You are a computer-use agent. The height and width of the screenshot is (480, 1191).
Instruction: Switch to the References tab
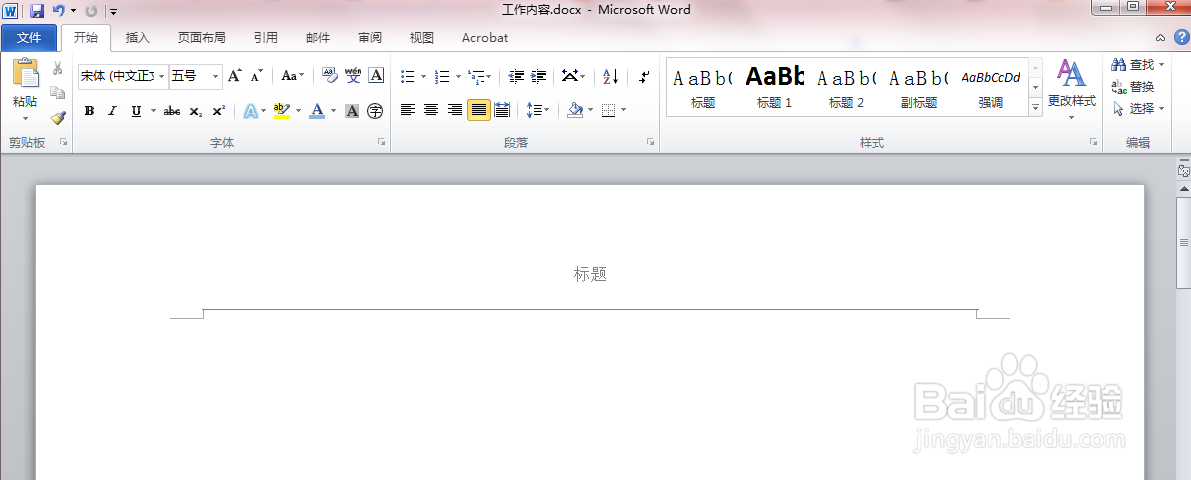coord(266,37)
